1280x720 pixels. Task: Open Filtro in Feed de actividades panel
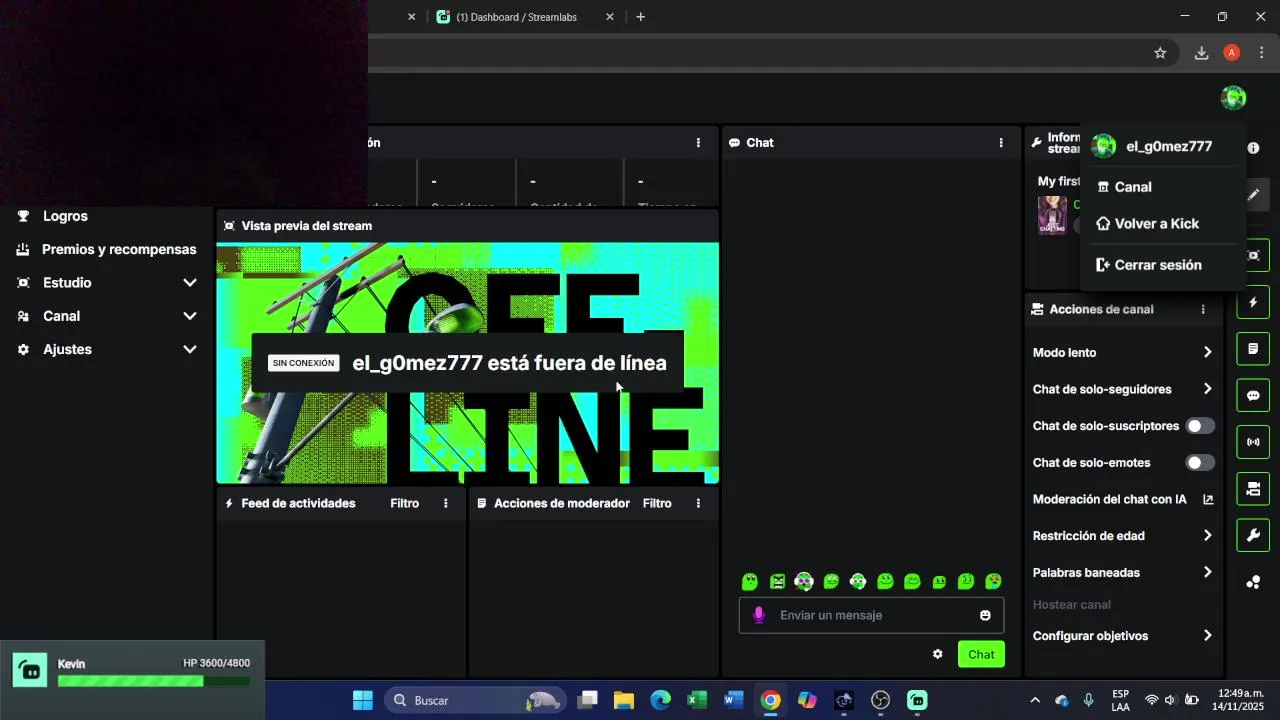point(404,503)
